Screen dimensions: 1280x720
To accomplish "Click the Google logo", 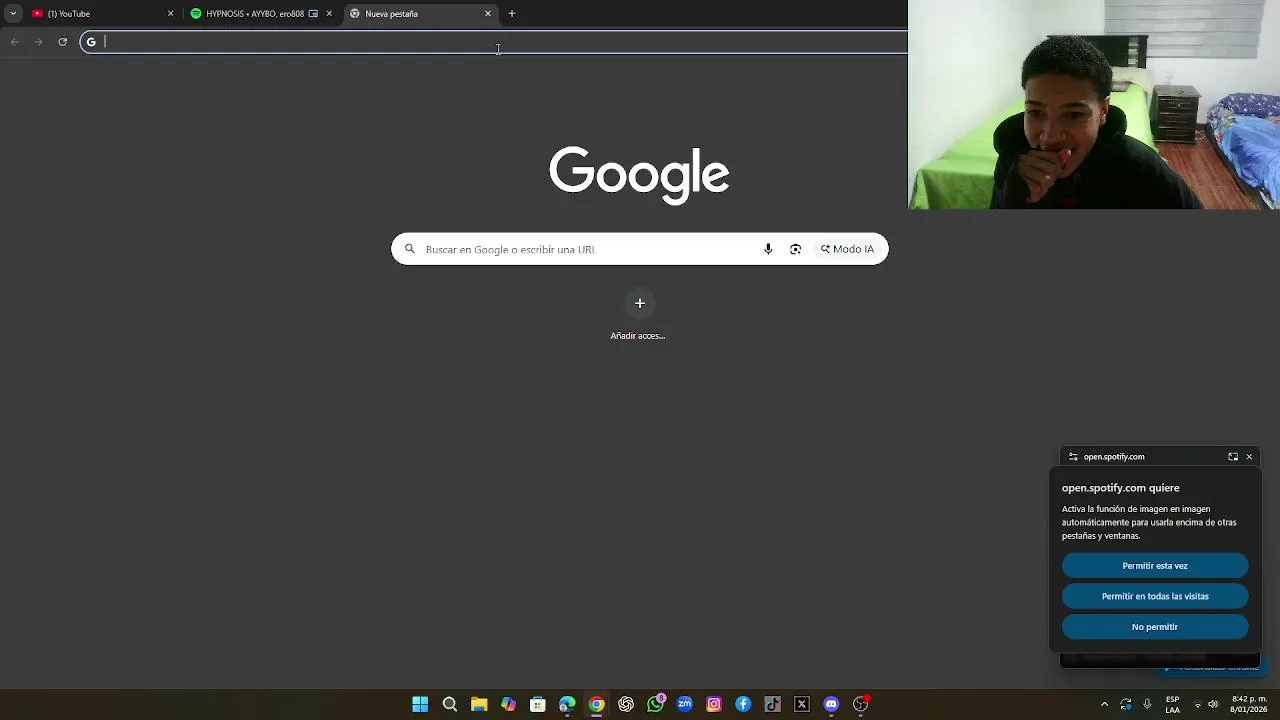I will (639, 175).
